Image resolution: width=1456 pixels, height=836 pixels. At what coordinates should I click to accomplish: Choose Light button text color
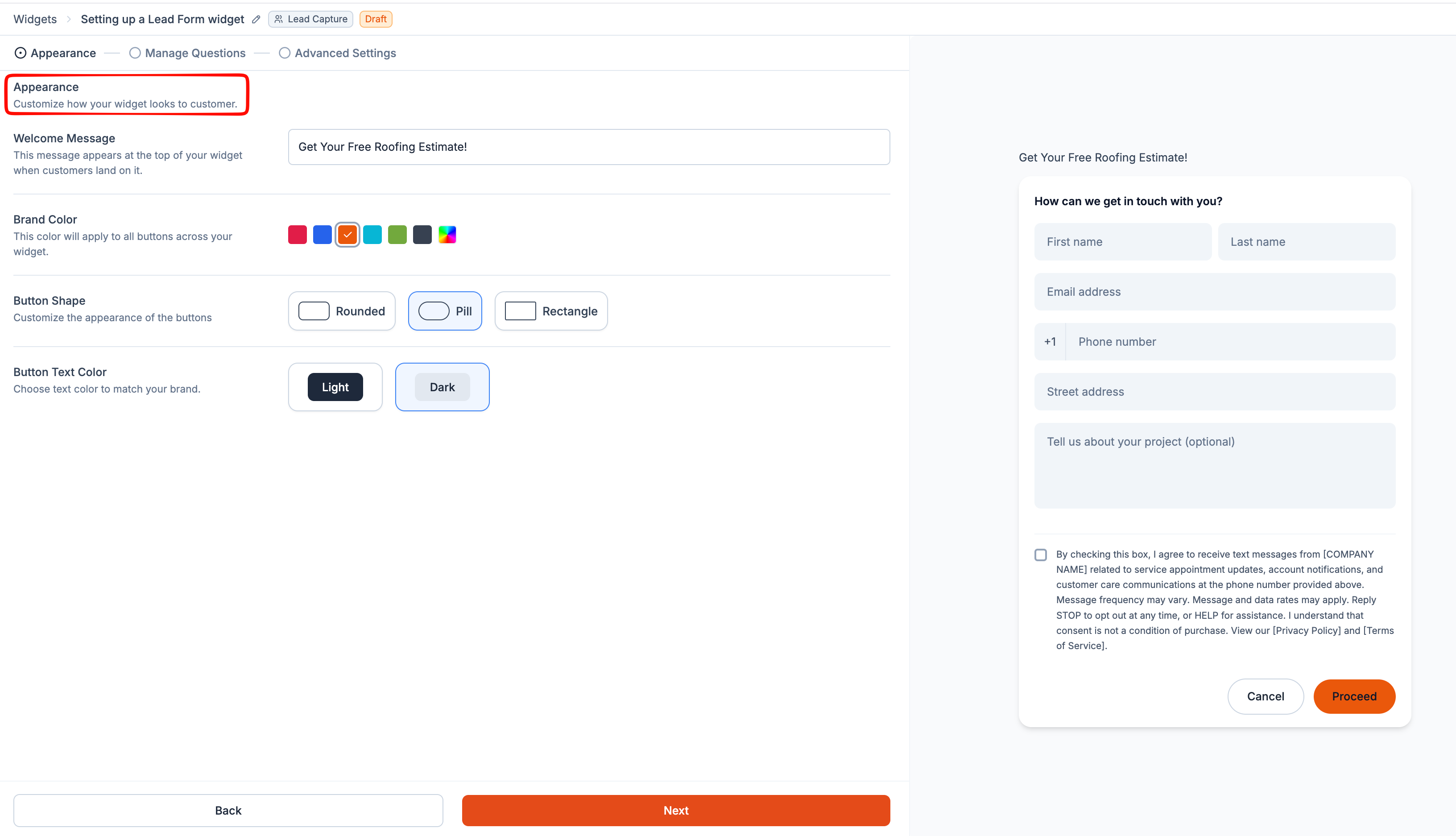[x=335, y=387]
